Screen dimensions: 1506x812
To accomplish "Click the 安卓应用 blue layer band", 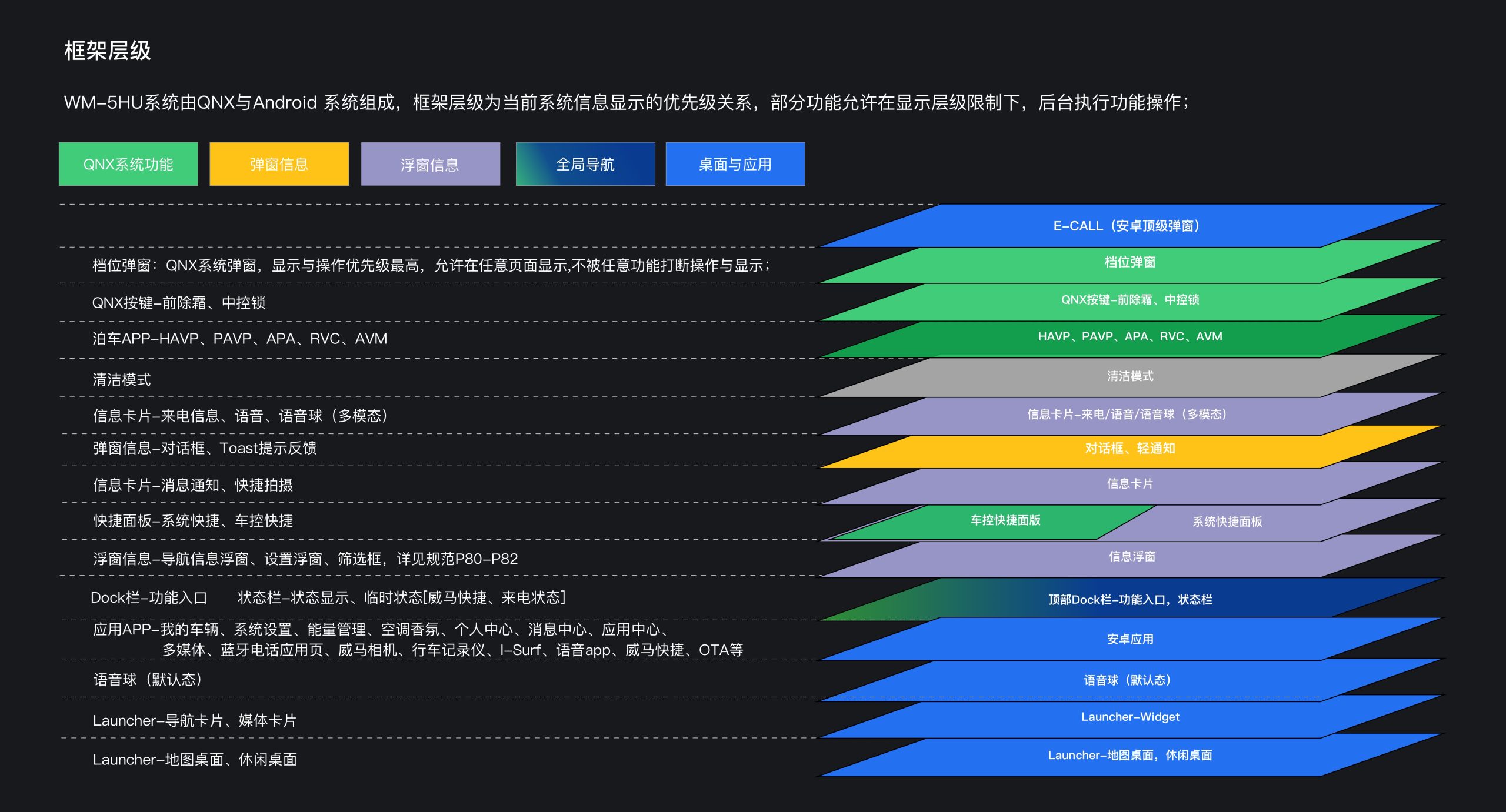I will (1129, 640).
